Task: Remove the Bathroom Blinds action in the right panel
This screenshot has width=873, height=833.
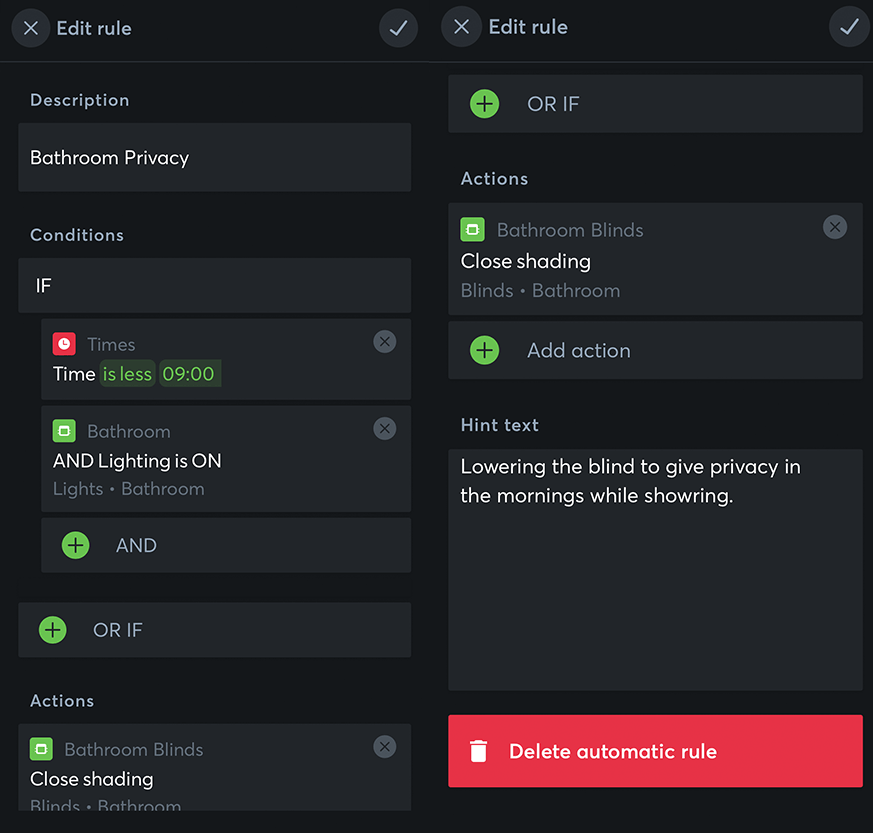Action: coord(834,227)
